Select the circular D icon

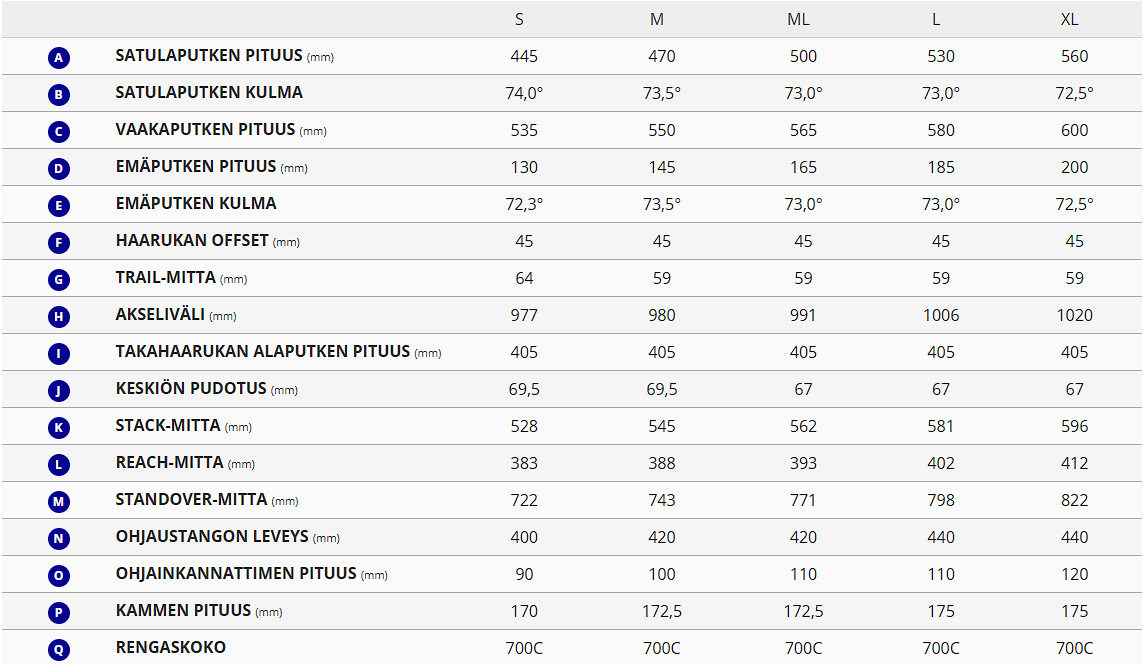click(x=59, y=169)
